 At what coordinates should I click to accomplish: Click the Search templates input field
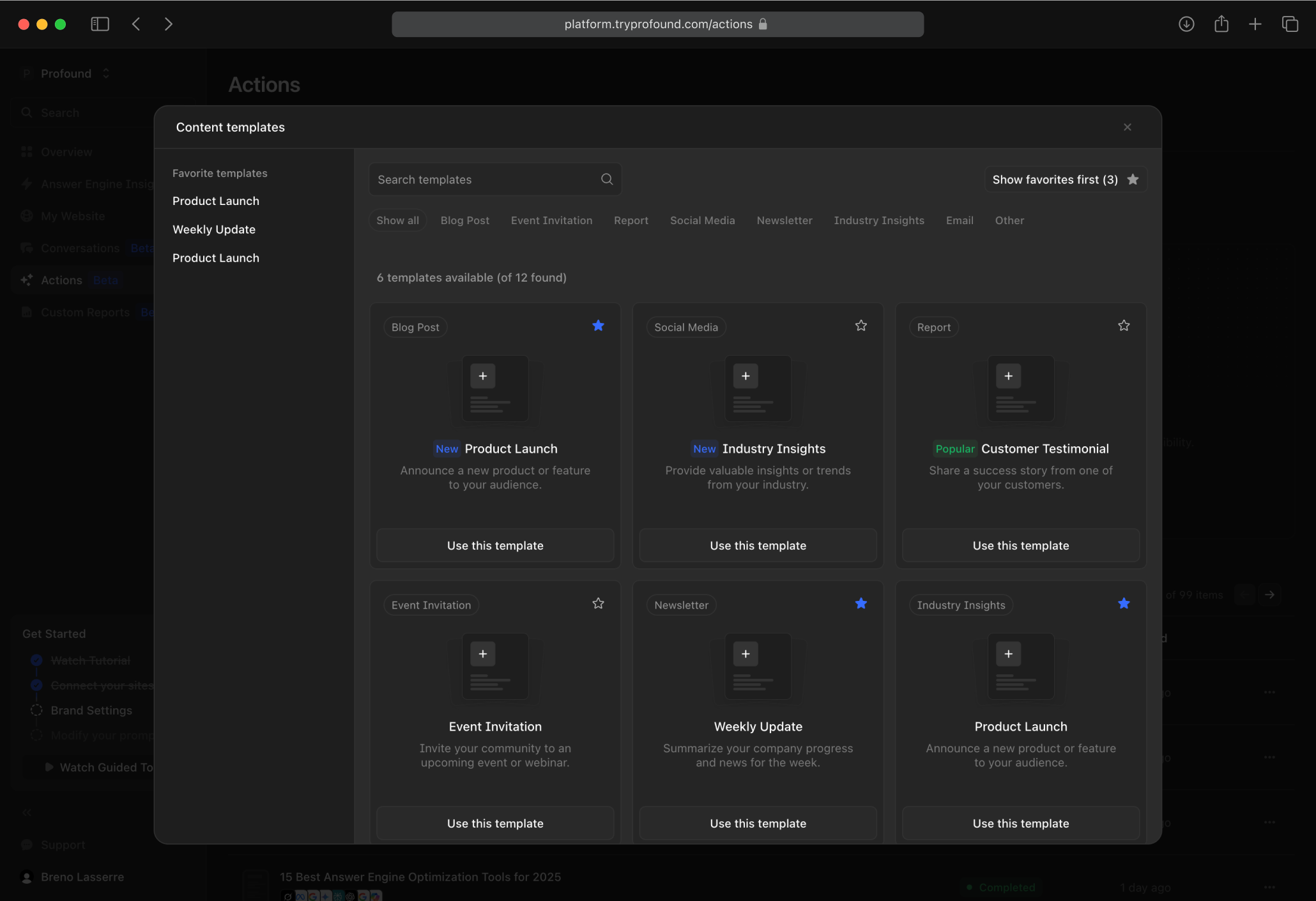(x=495, y=179)
